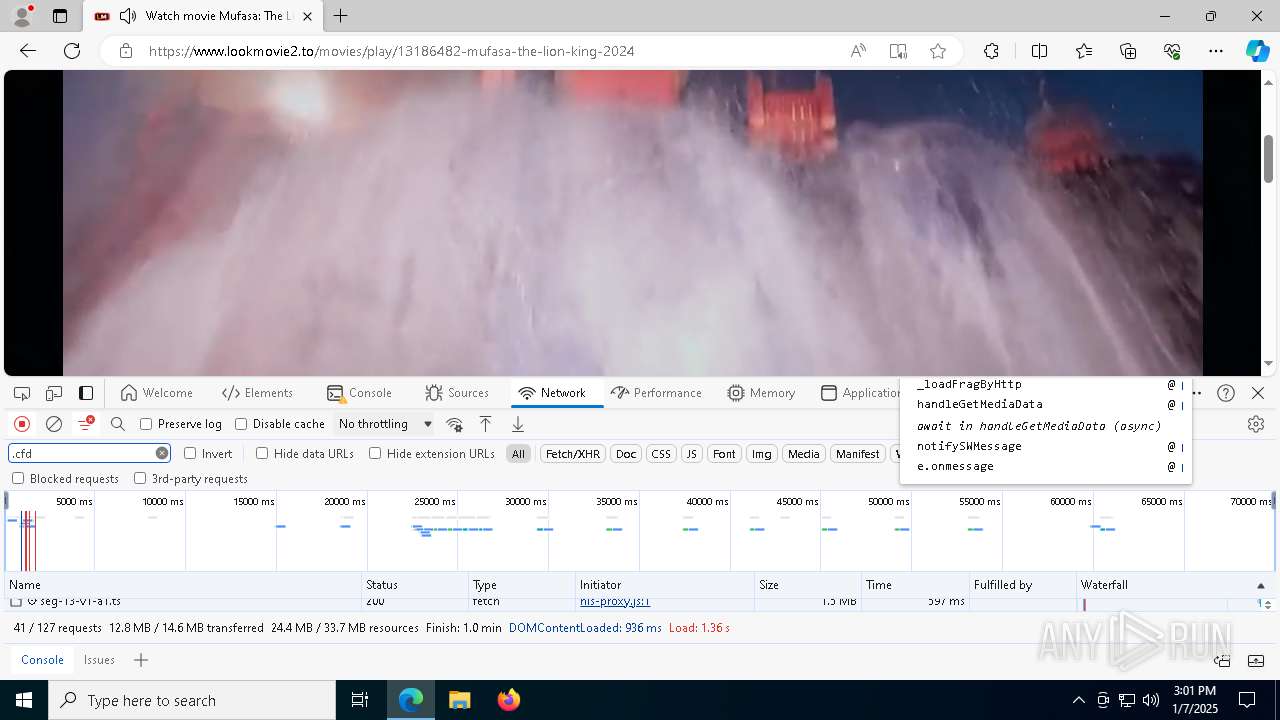Open the Application tab
Screen dimensions: 1280x720
click(x=860, y=393)
